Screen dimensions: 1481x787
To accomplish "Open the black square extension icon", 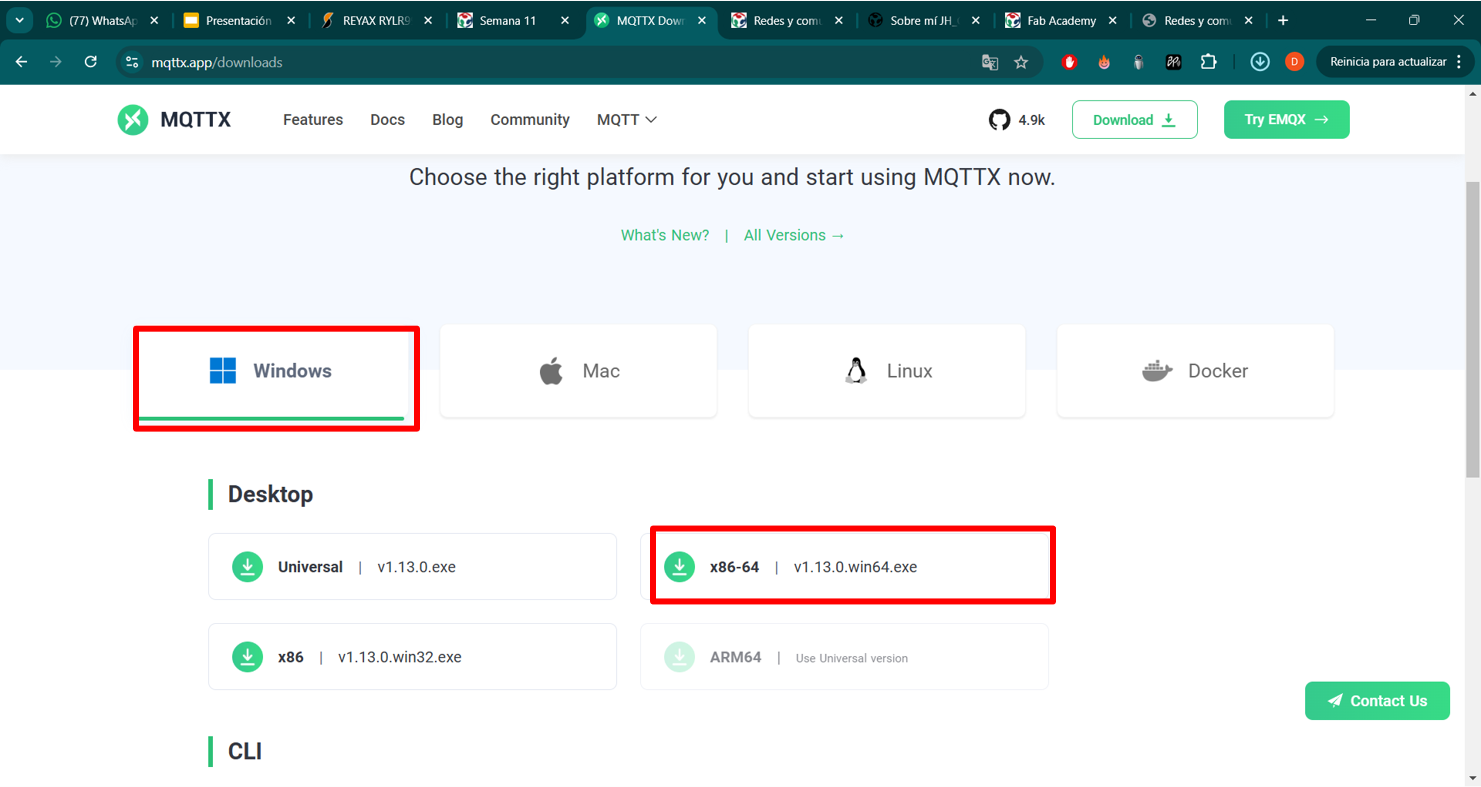I will [x=1174, y=62].
